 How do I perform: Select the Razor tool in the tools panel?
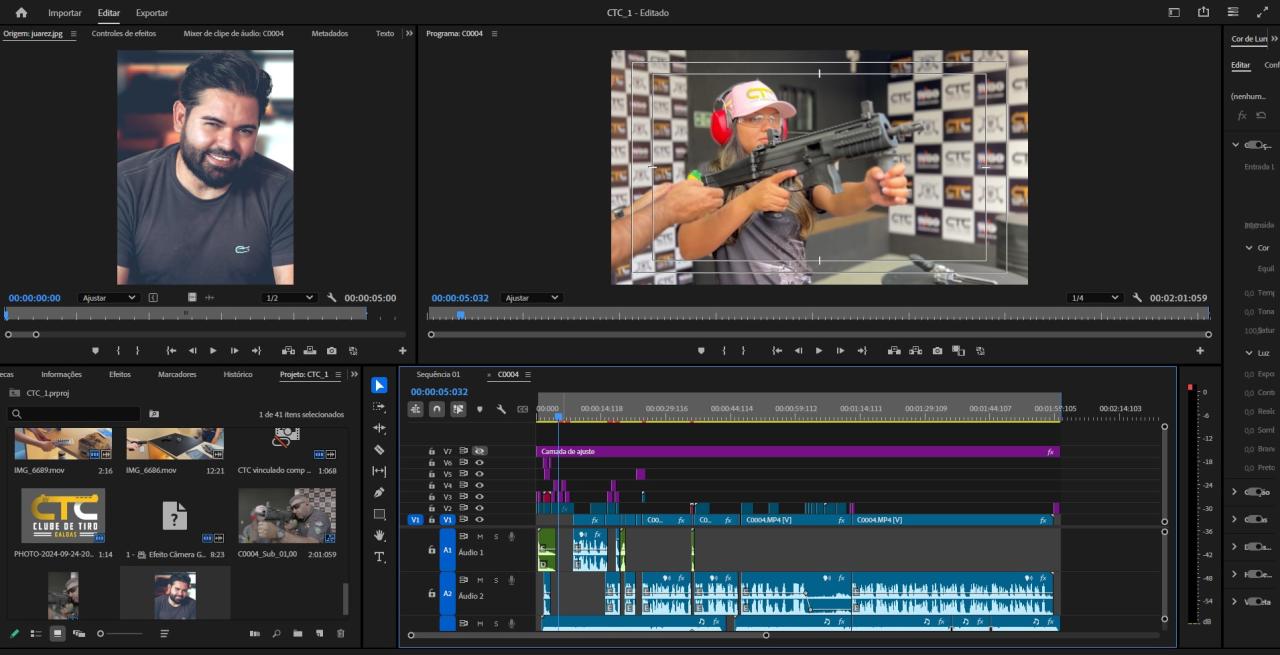tap(379, 450)
